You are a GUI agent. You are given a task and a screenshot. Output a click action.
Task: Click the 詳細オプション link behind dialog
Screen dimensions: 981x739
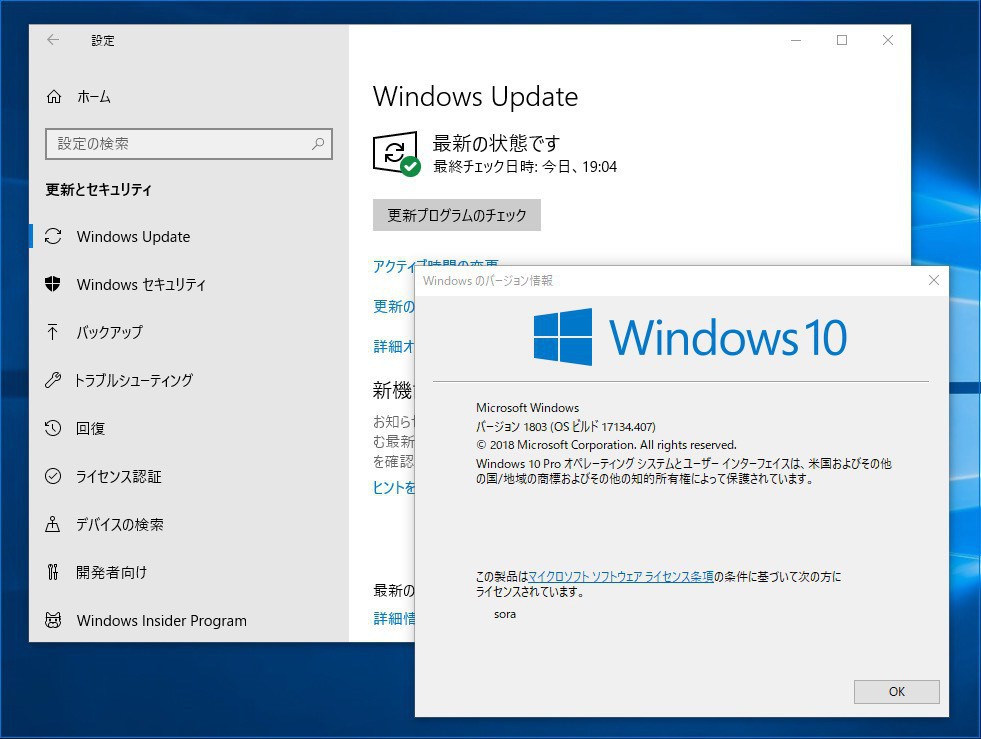pyautogui.click(x=394, y=346)
